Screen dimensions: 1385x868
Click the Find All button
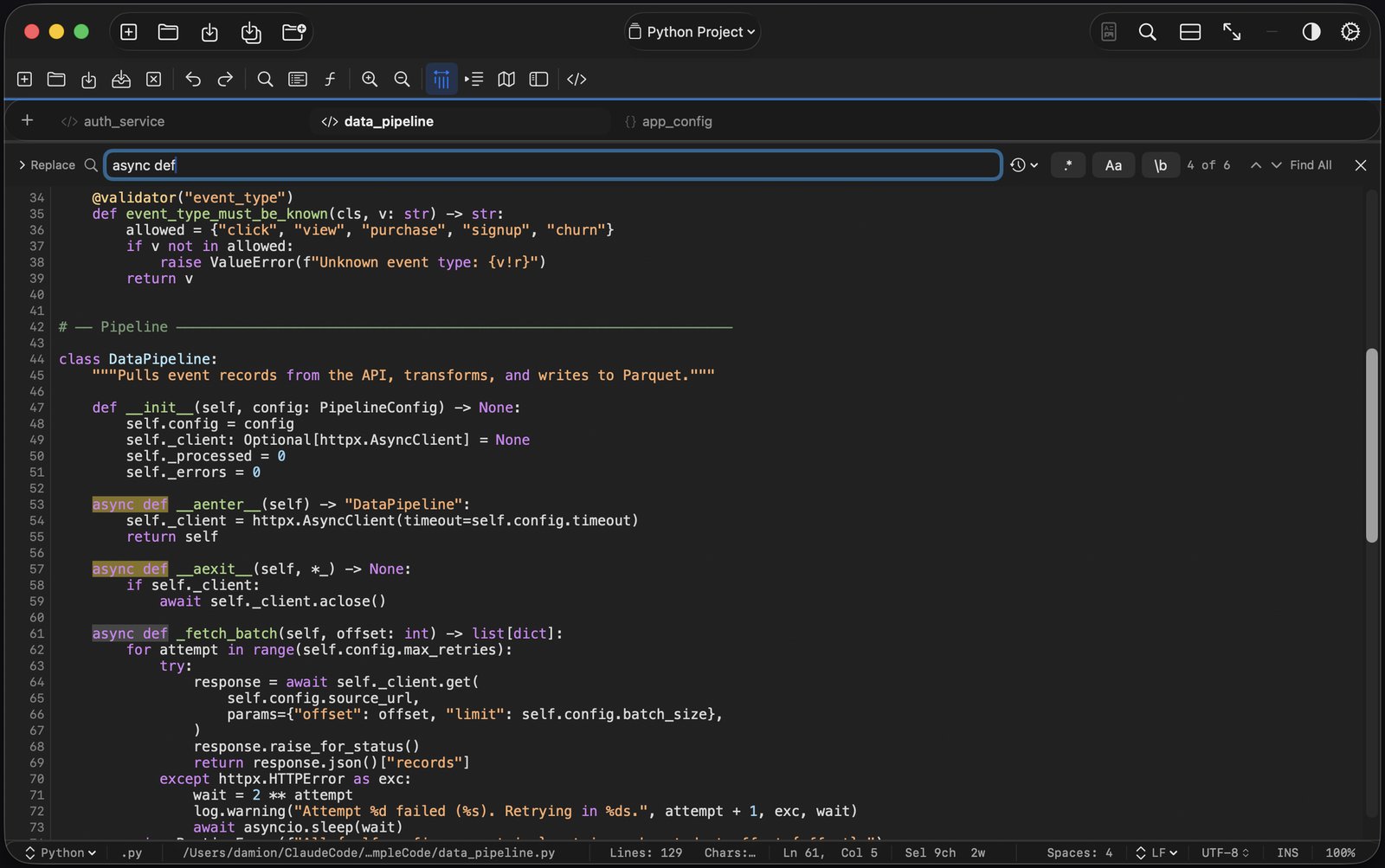(x=1311, y=165)
